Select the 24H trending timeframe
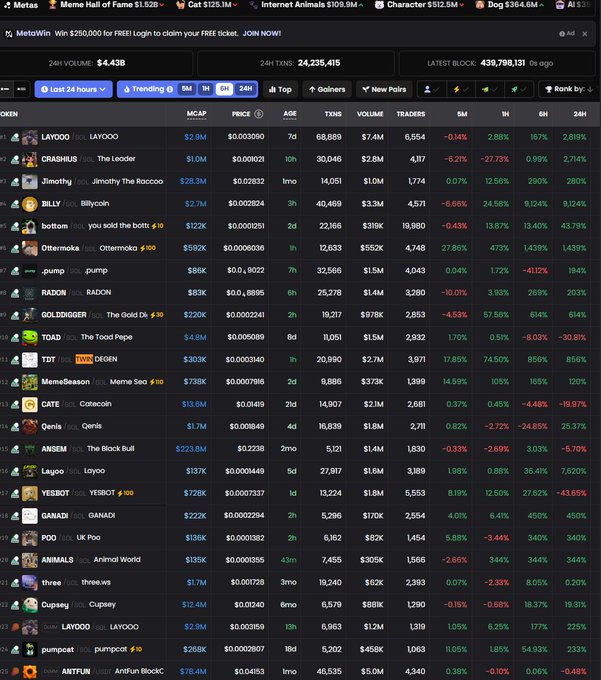This screenshot has height=680, width=601. 245,89
